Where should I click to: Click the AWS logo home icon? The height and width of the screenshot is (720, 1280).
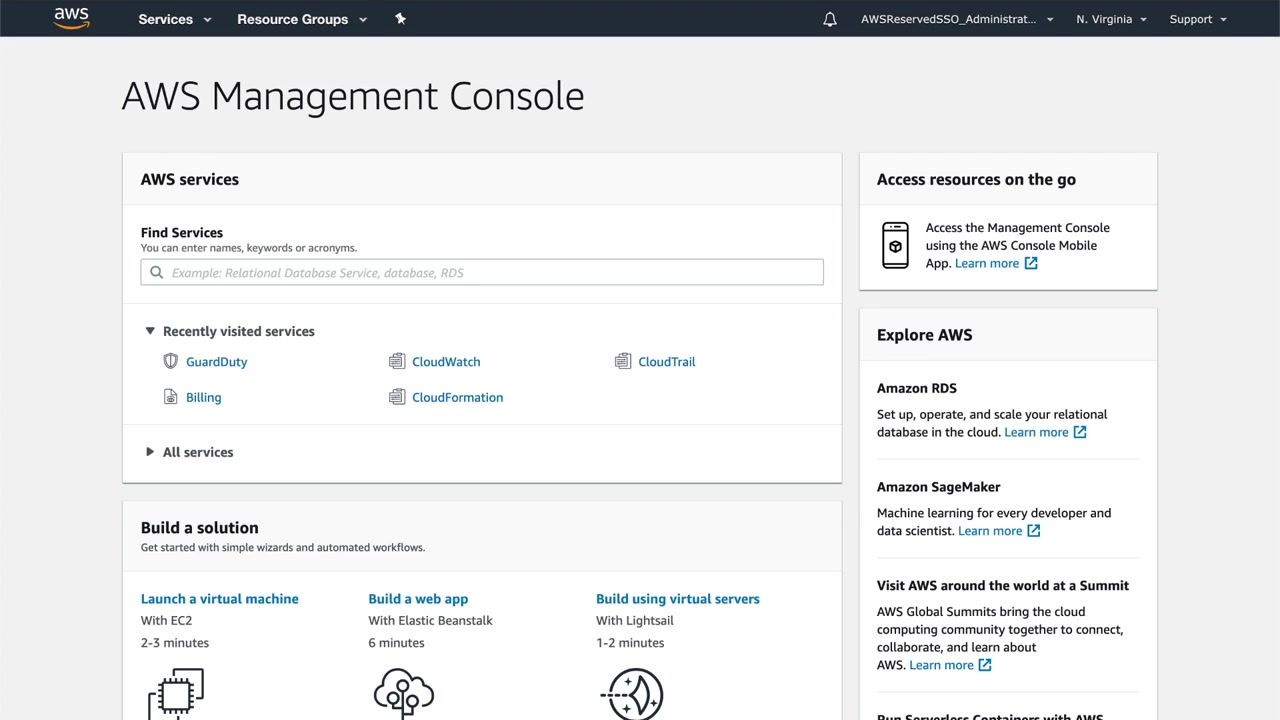pos(72,18)
